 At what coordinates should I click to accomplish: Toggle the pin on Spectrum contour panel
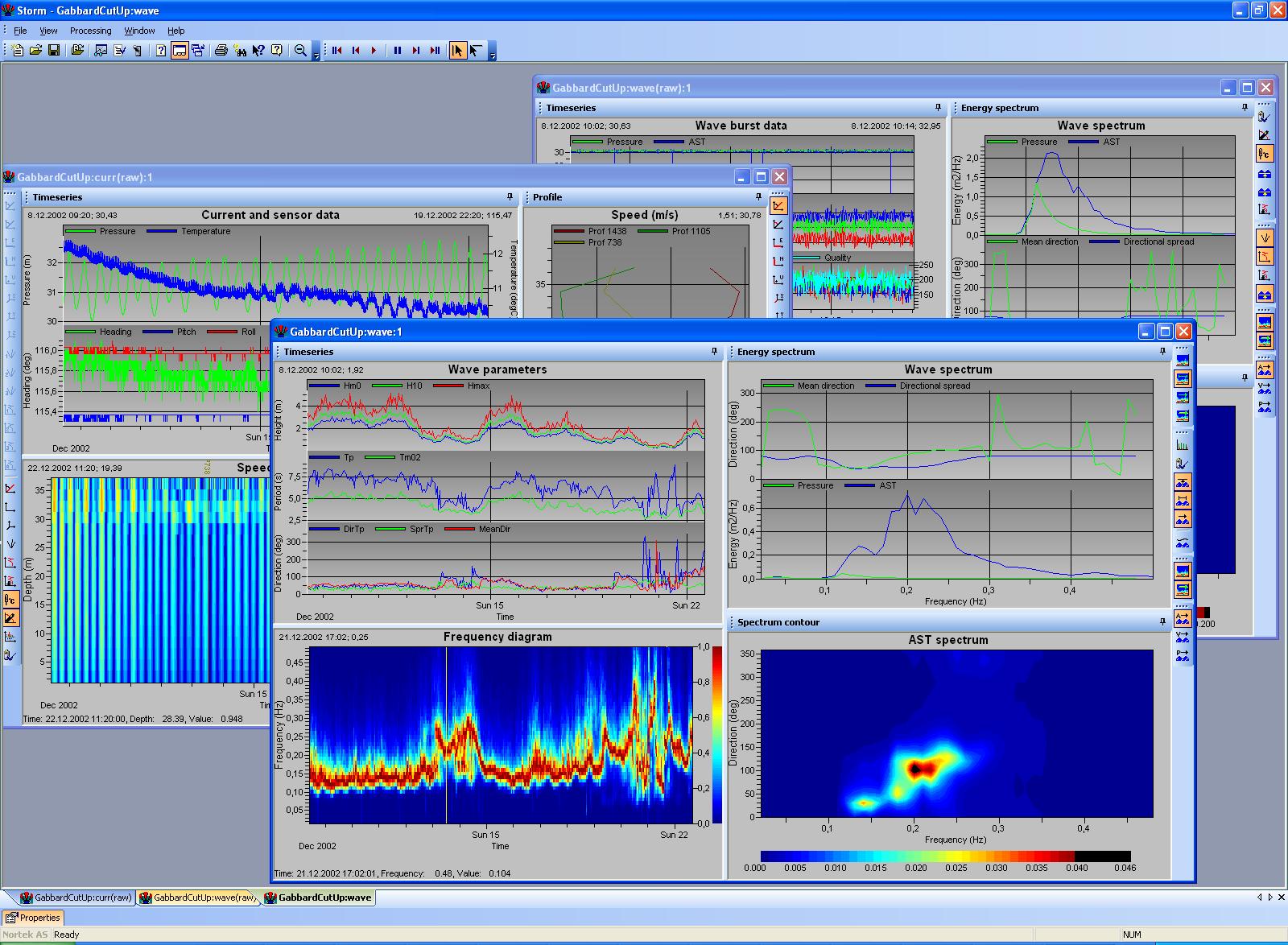1162,622
